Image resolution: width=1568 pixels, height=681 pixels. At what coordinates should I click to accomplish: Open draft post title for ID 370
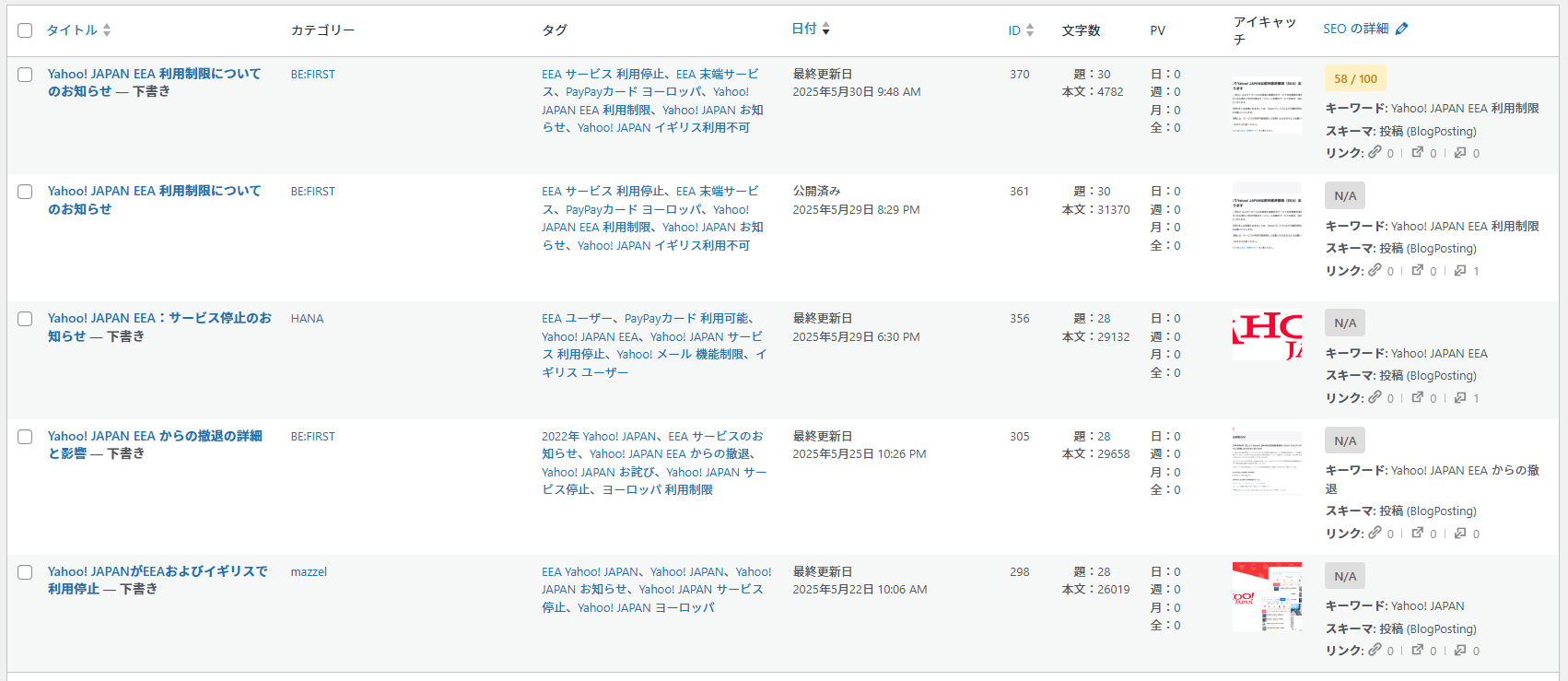154,82
